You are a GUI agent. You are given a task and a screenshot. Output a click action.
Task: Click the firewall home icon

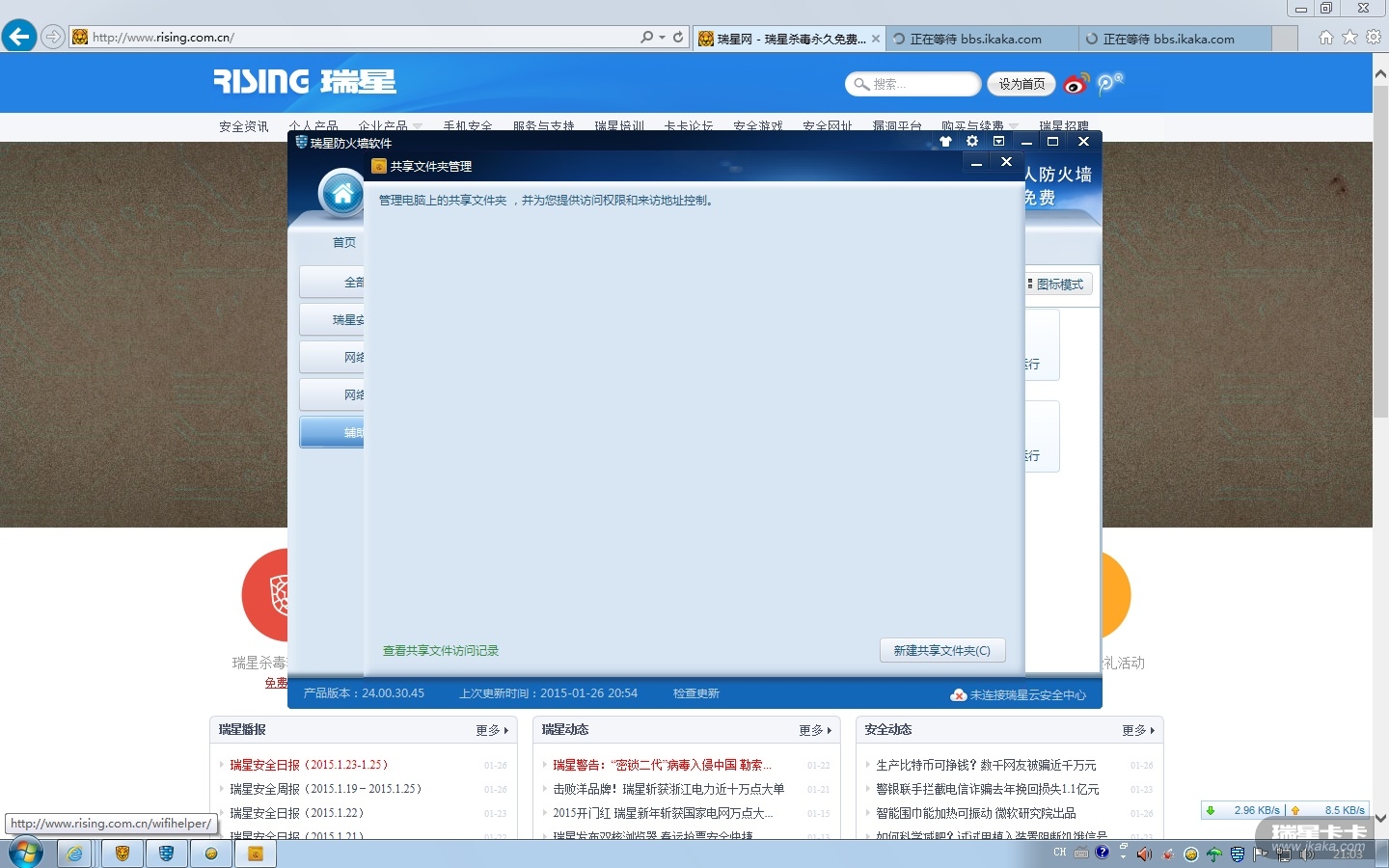click(341, 194)
